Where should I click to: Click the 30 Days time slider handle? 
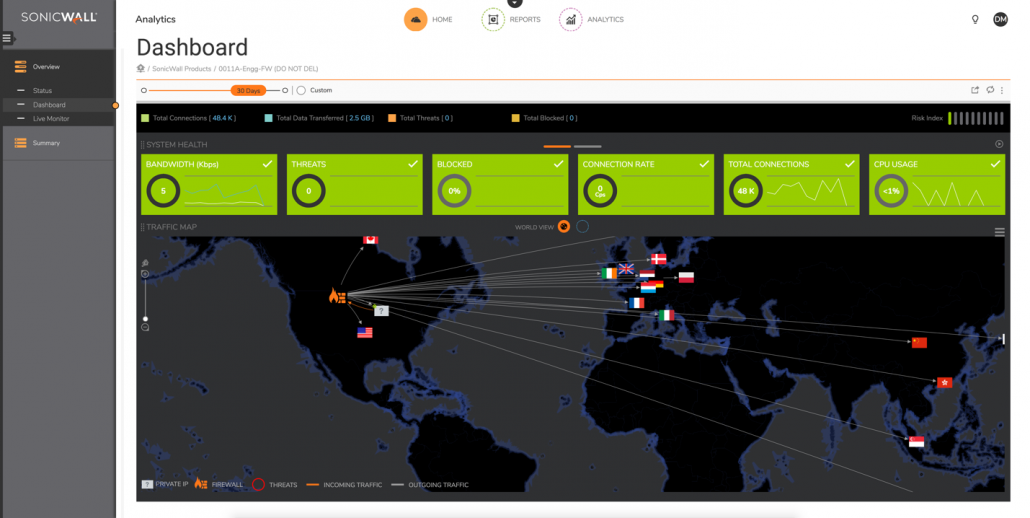point(248,91)
